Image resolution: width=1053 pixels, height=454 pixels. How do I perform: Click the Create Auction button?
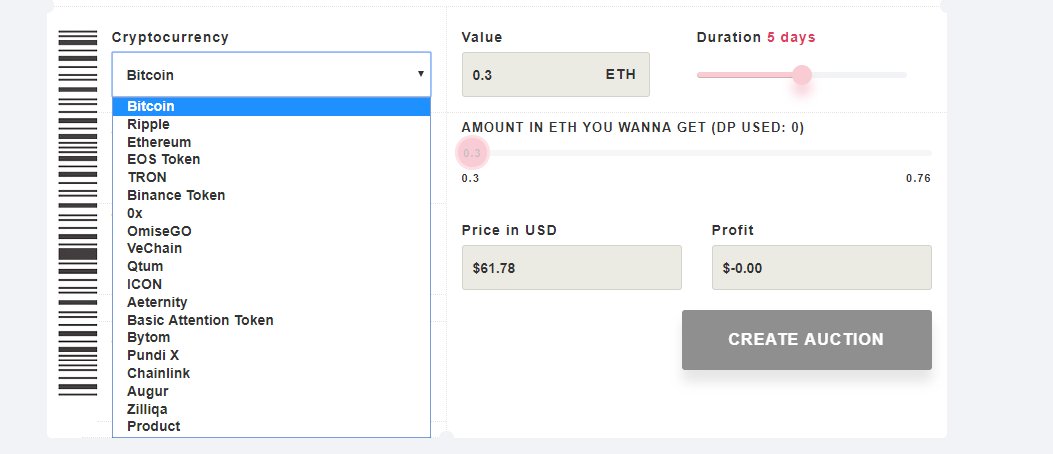(x=807, y=340)
